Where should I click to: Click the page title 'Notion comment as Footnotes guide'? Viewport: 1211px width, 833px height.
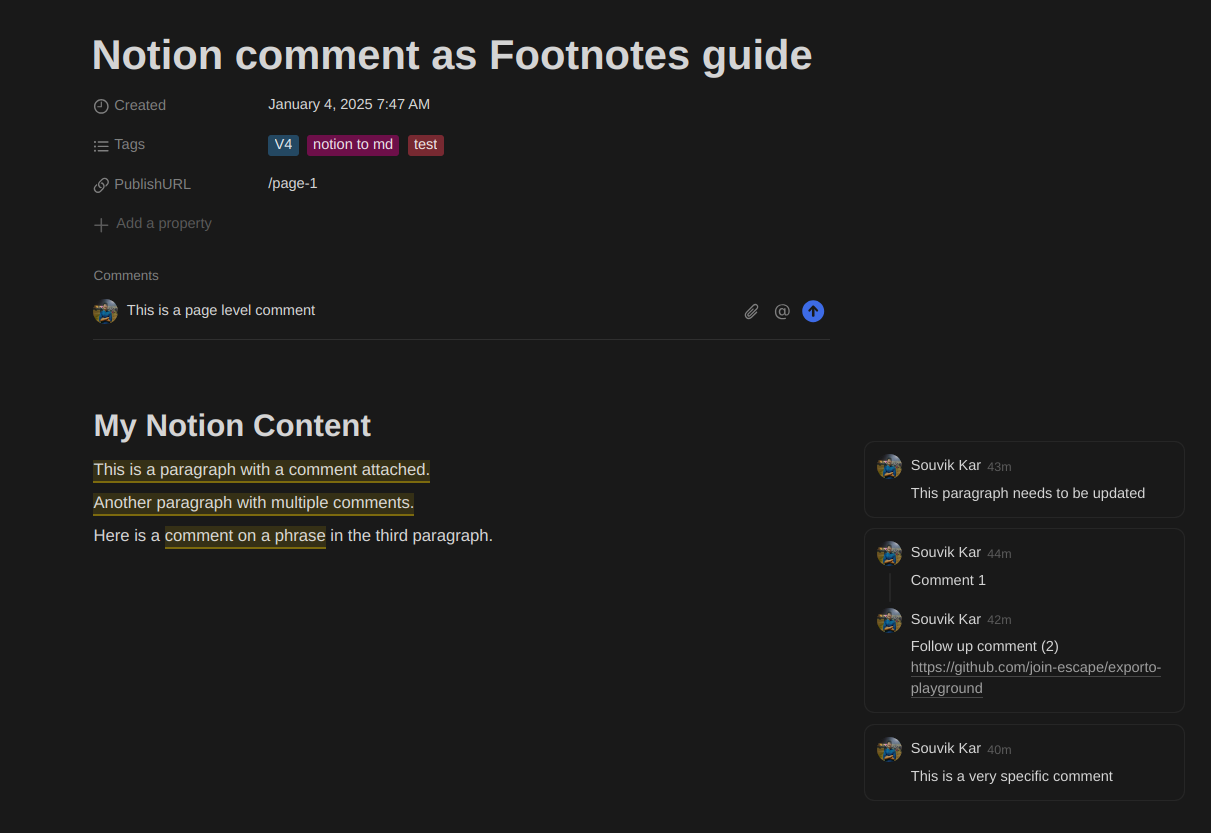click(452, 55)
